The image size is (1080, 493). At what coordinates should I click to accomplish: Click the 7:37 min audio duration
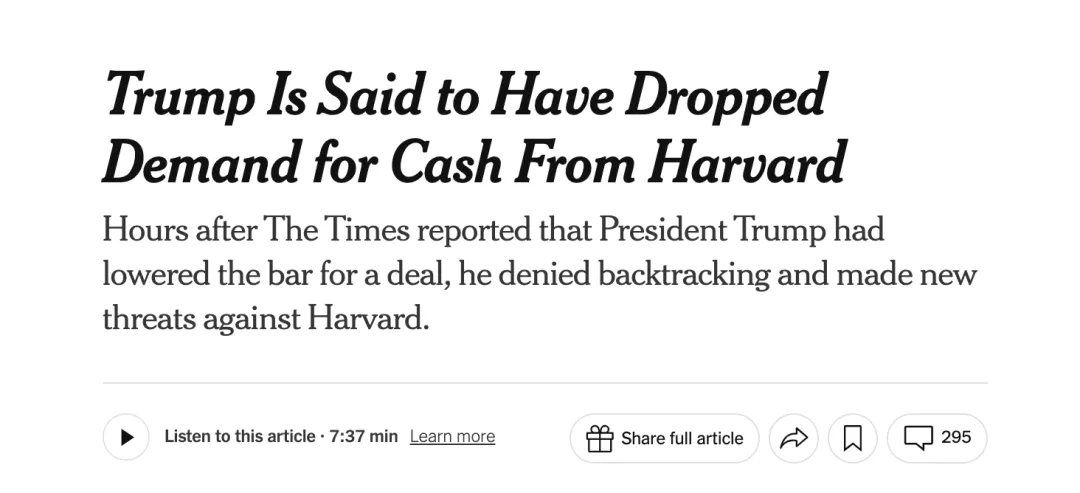(x=363, y=437)
